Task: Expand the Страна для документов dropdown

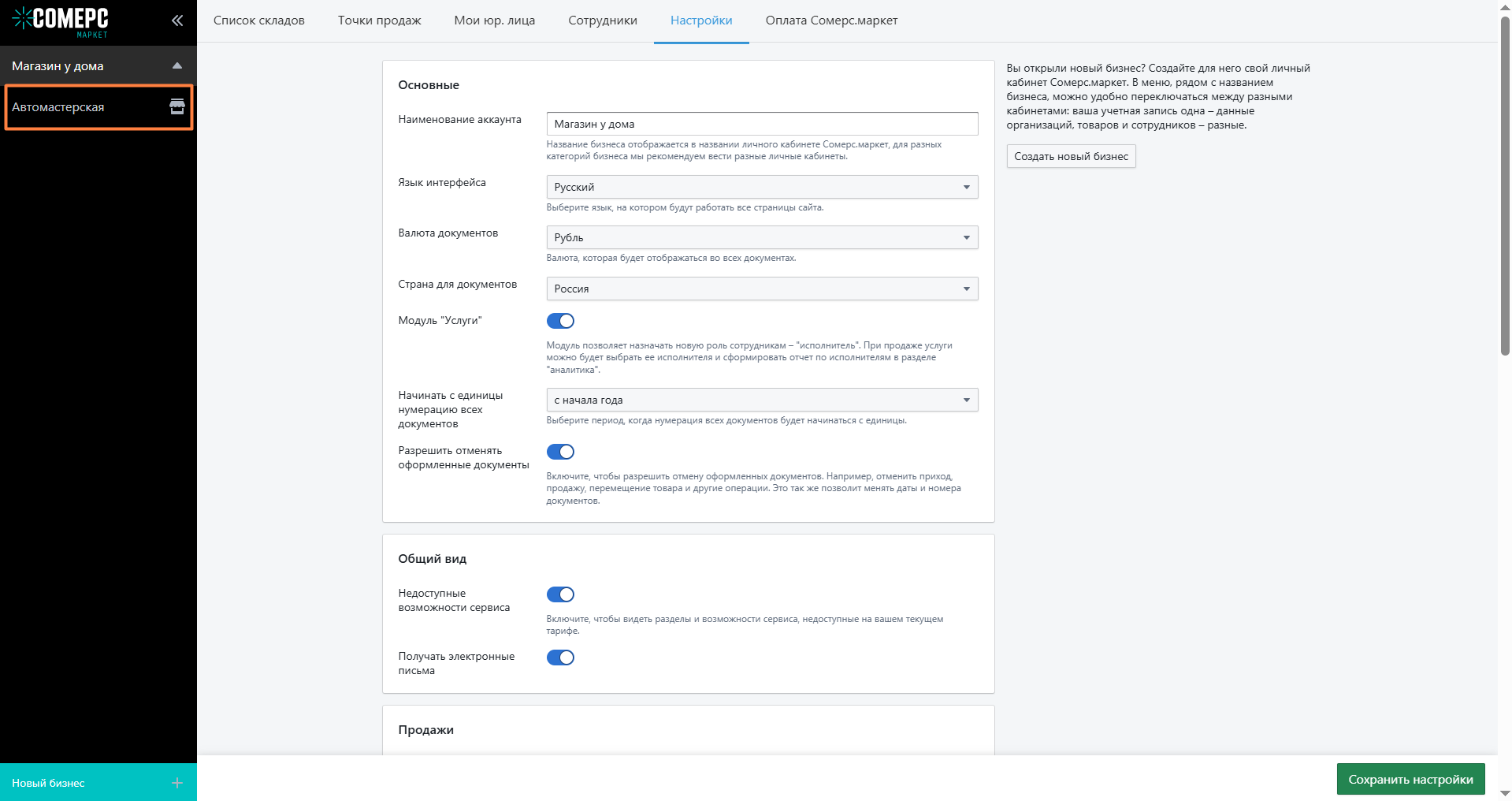Action: (x=762, y=289)
